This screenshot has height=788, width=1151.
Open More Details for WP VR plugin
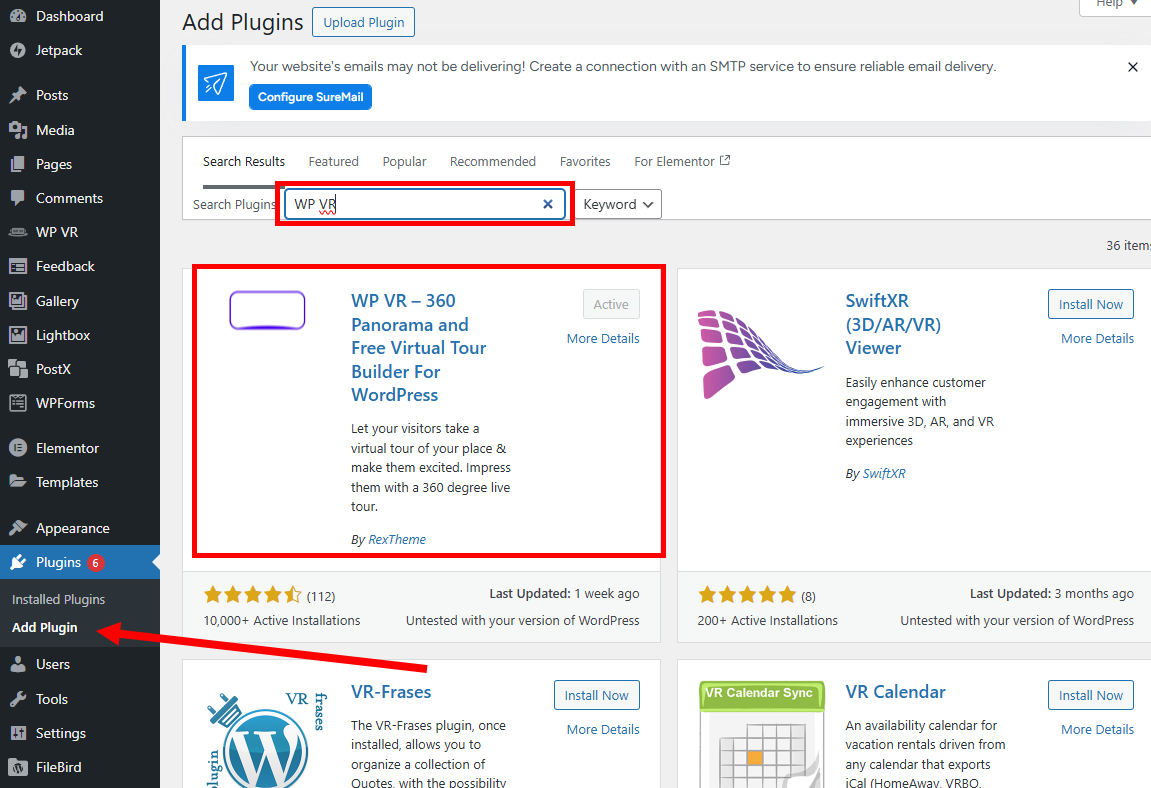(603, 339)
